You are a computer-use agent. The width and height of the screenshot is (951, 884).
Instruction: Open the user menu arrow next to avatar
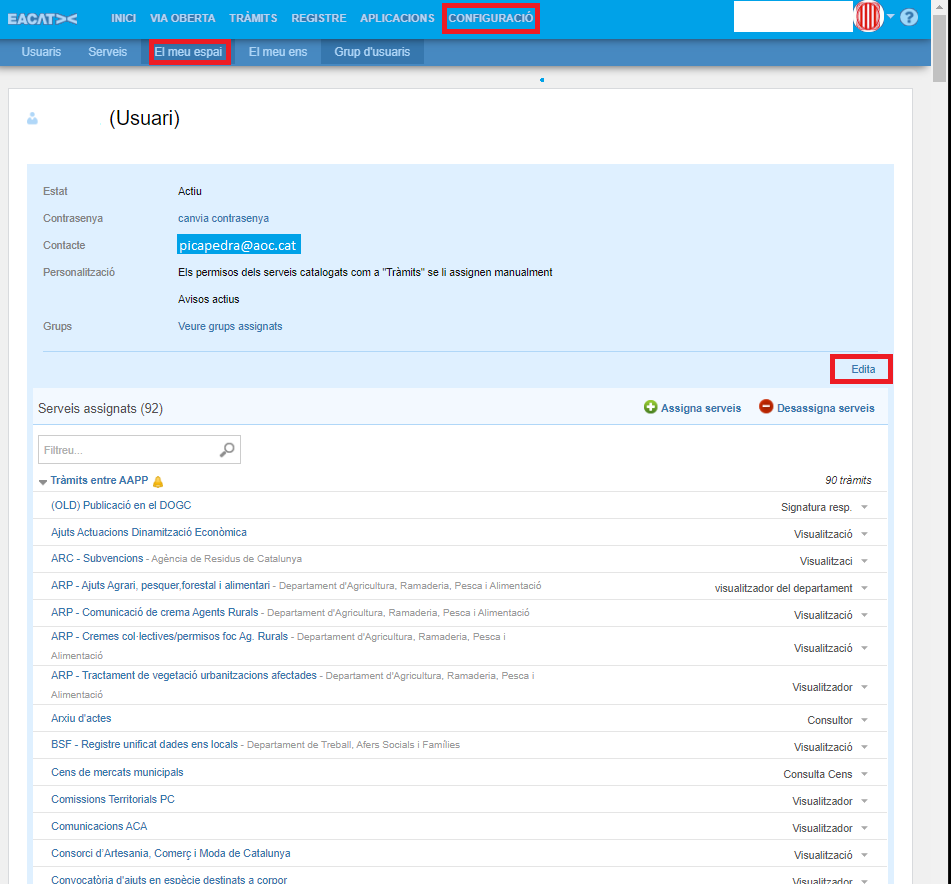(890, 16)
